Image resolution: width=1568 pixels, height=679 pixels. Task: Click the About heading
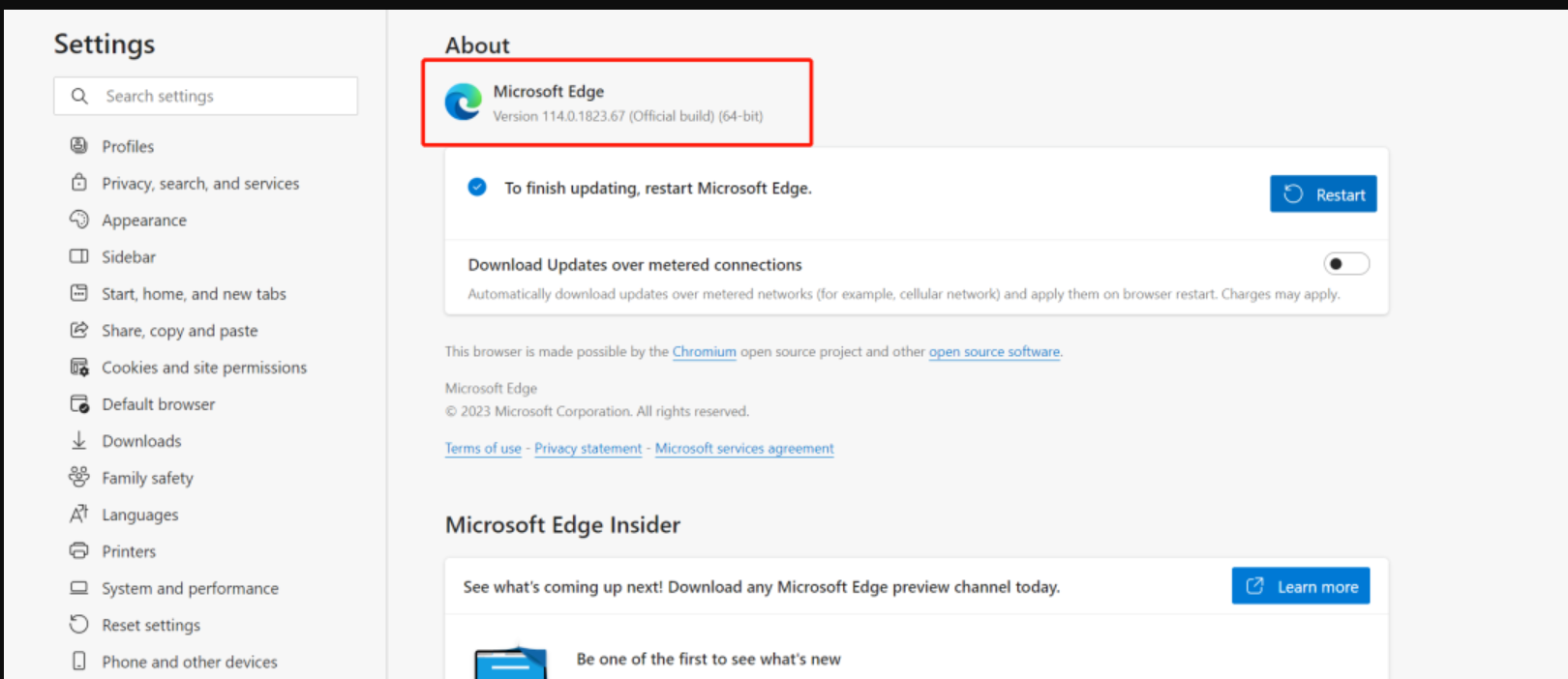coord(477,45)
